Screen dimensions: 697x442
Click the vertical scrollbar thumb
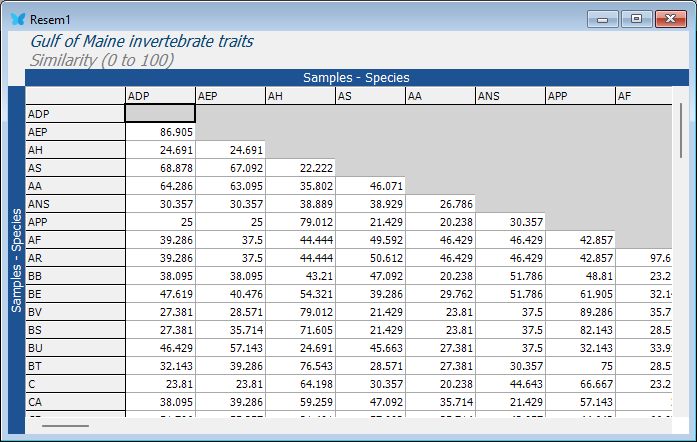(x=682, y=130)
